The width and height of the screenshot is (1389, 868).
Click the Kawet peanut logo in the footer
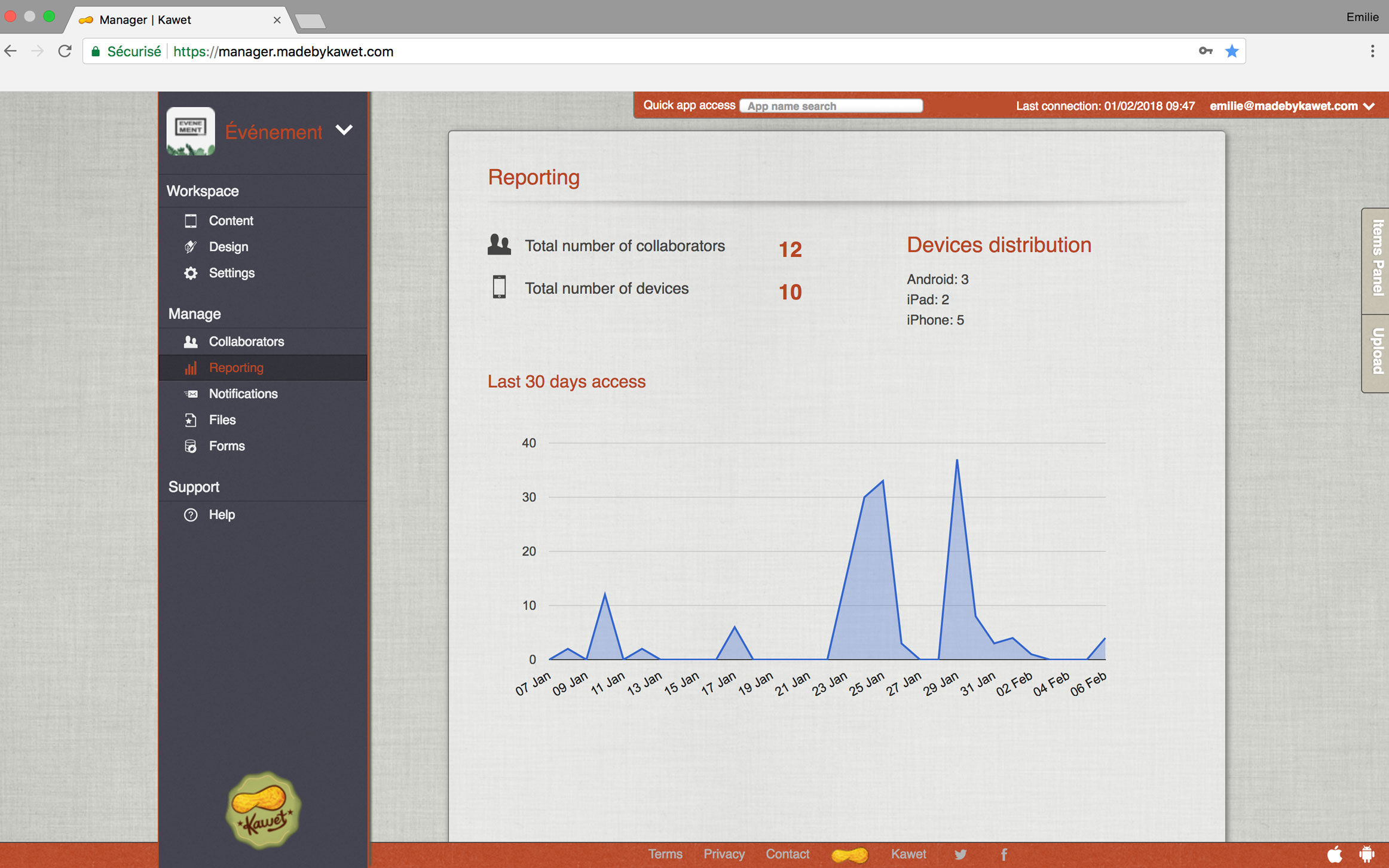(x=851, y=854)
